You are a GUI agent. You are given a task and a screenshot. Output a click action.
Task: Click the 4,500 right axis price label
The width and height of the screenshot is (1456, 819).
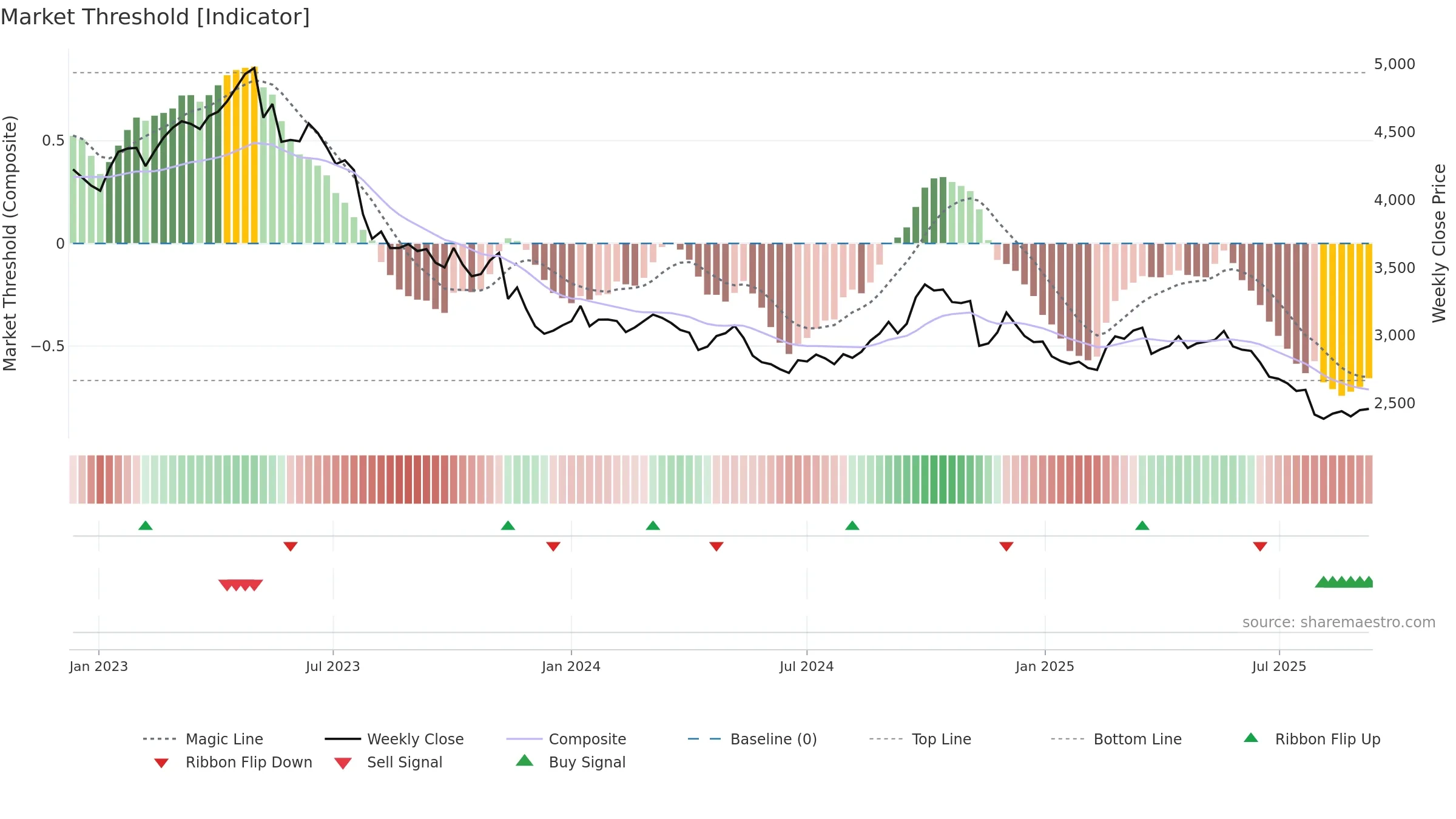point(1395,132)
